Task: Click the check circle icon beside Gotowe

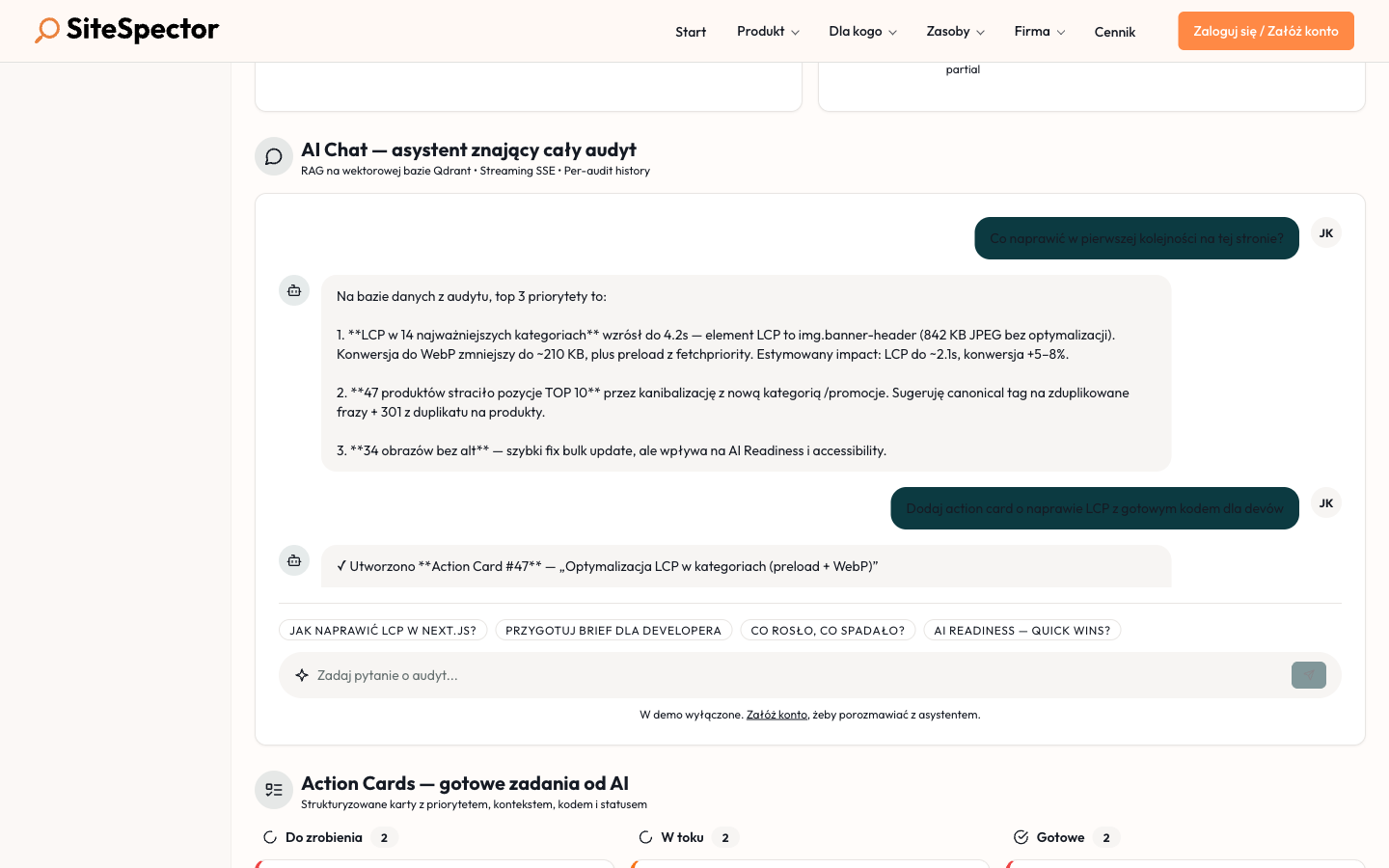Action: pyautogui.click(x=1020, y=837)
